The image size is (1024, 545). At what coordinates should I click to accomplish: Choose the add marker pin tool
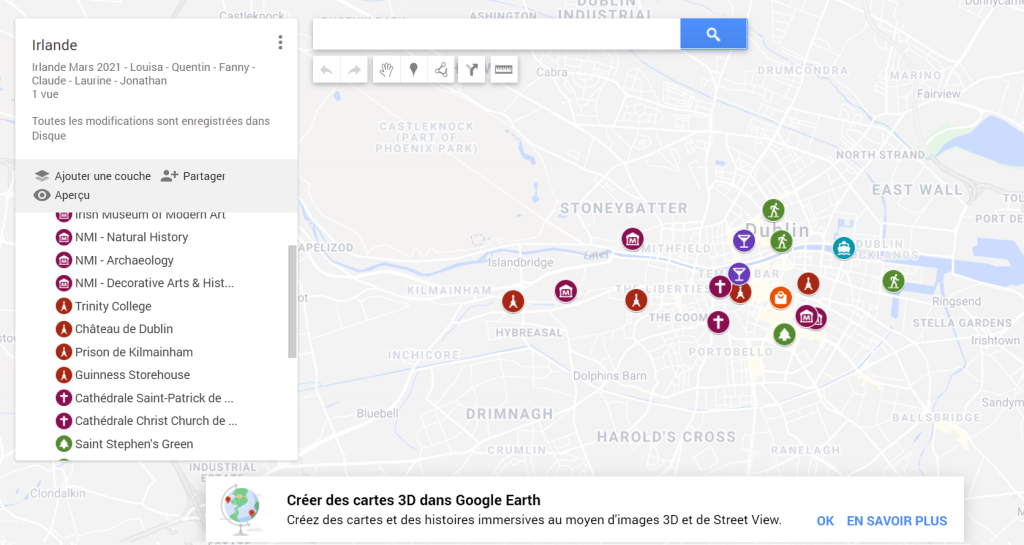(413, 70)
